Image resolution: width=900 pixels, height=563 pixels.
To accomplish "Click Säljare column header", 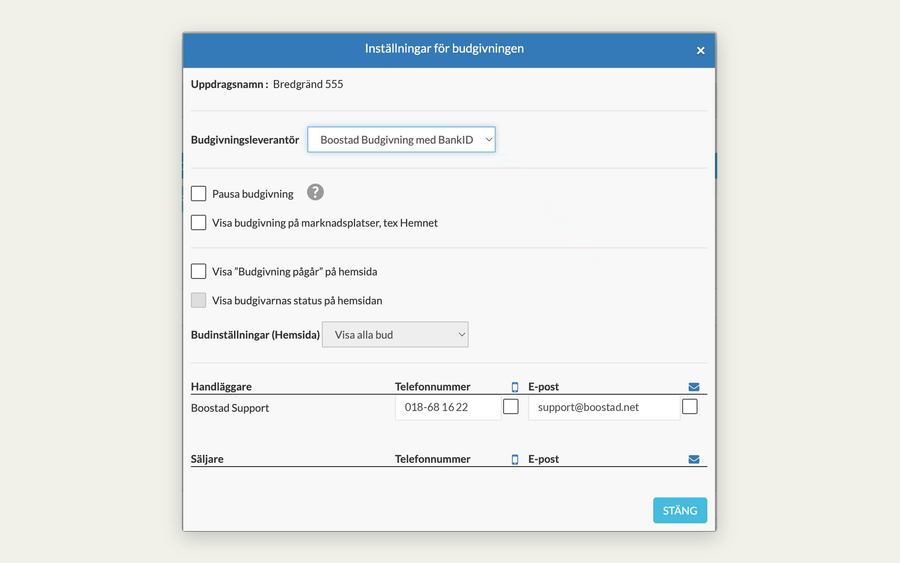I will pyautogui.click(x=207, y=459).
